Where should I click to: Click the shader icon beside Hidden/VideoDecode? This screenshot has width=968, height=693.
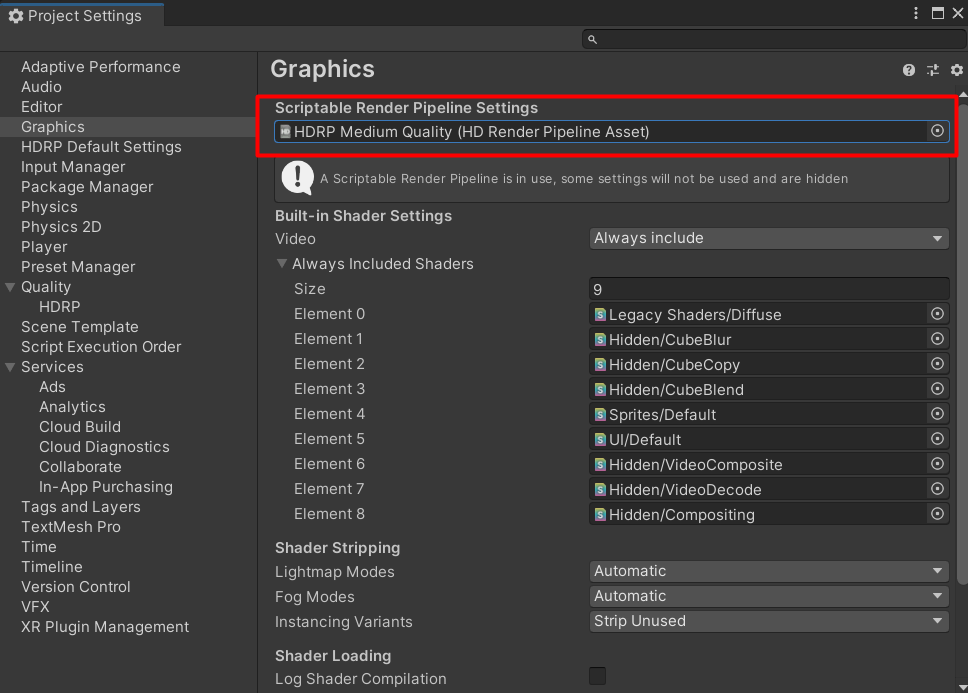[x=600, y=489]
